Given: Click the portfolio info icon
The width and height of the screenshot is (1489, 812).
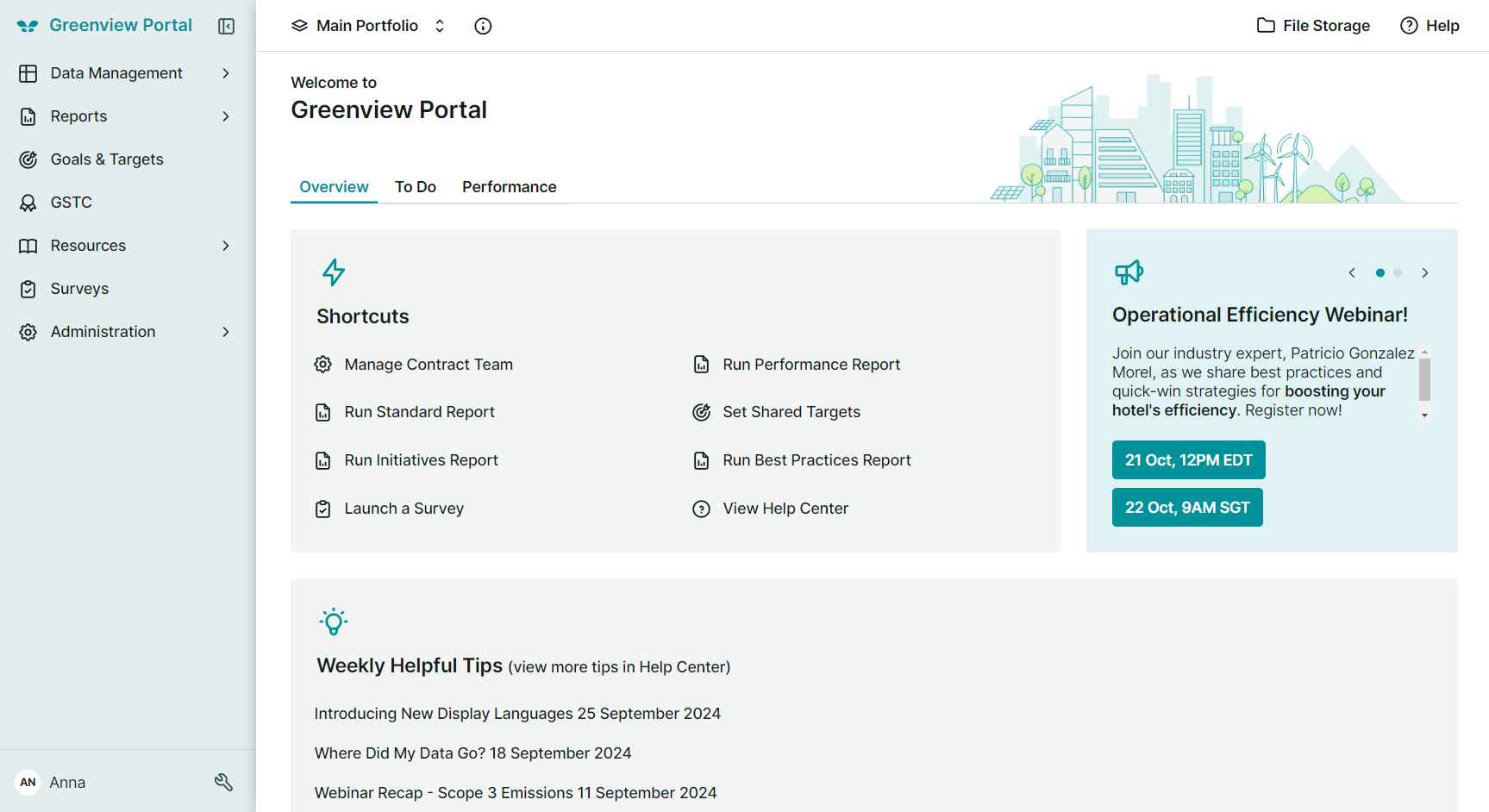Looking at the screenshot, I should point(483,26).
